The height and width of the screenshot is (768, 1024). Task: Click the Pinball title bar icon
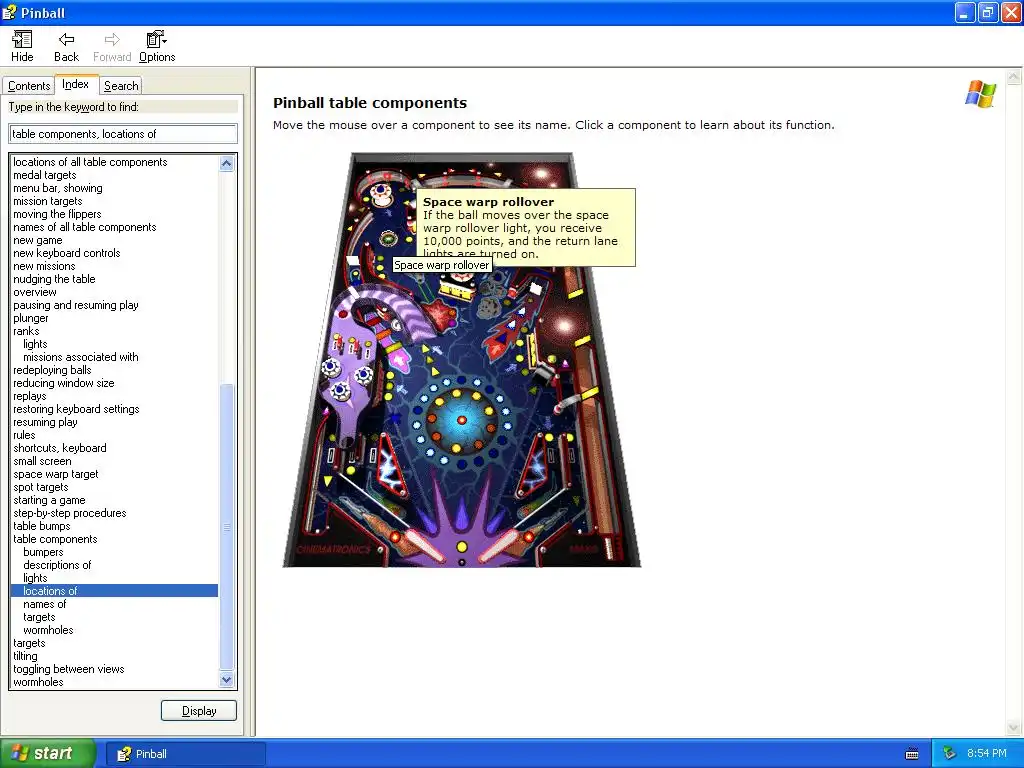[9, 12]
